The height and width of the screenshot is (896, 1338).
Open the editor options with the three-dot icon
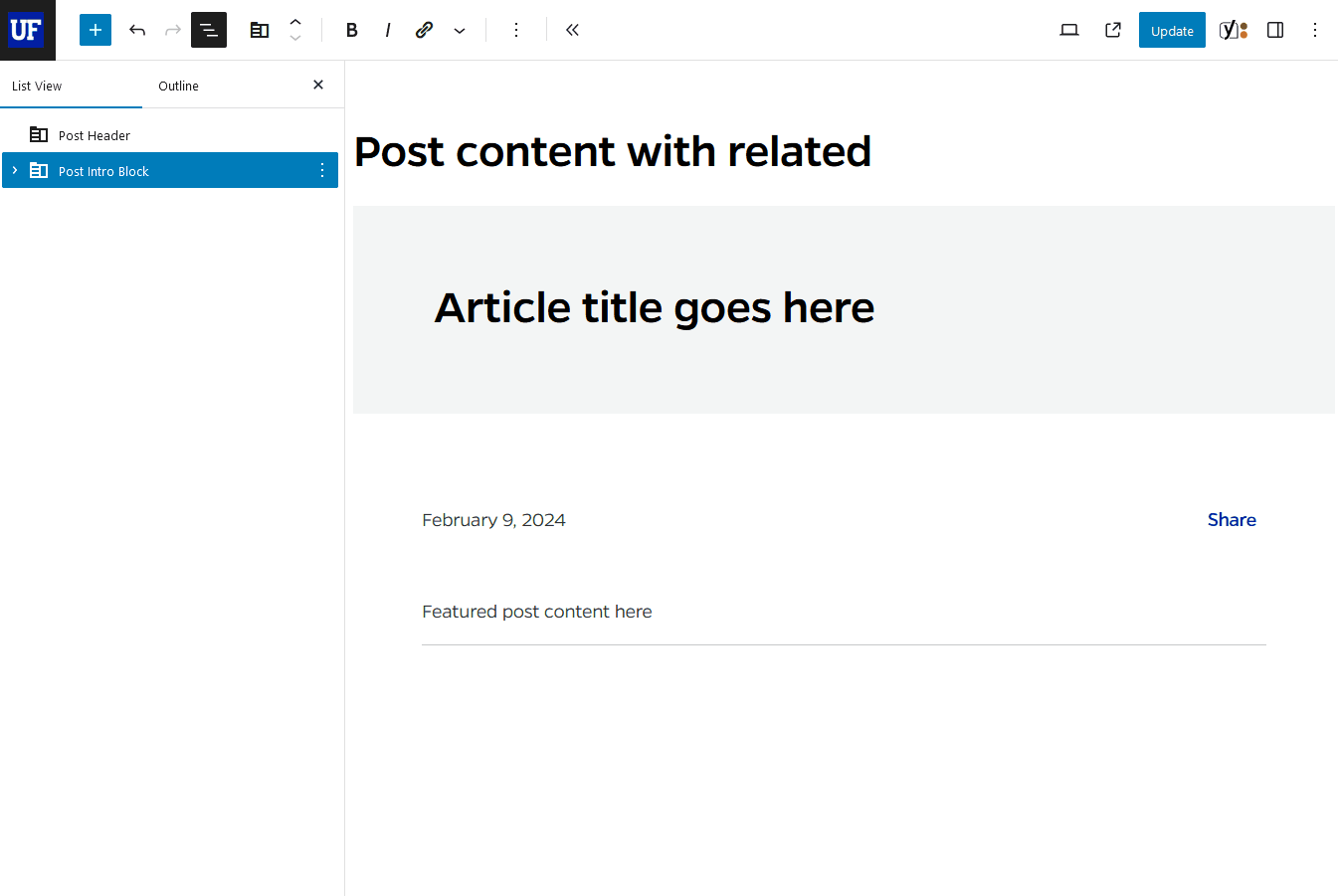tap(1315, 30)
